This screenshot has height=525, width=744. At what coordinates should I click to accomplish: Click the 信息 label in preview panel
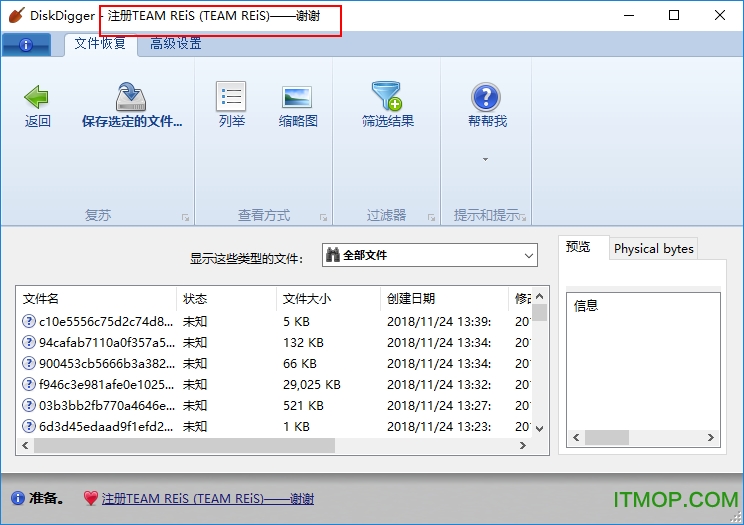[586, 306]
